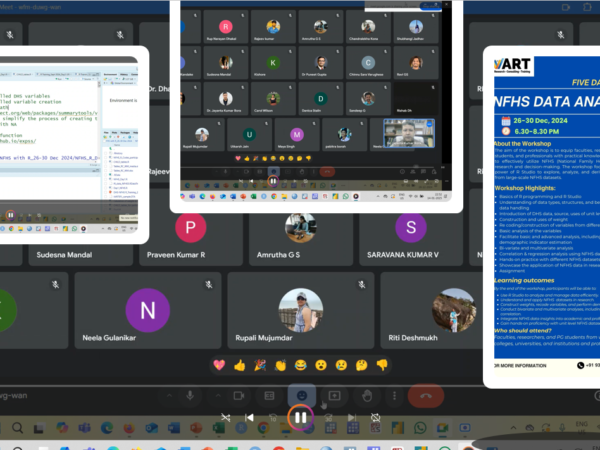Raise hand in the meeting
This screenshot has height=450, width=600.
pyautogui.click(x=367, y=396)
